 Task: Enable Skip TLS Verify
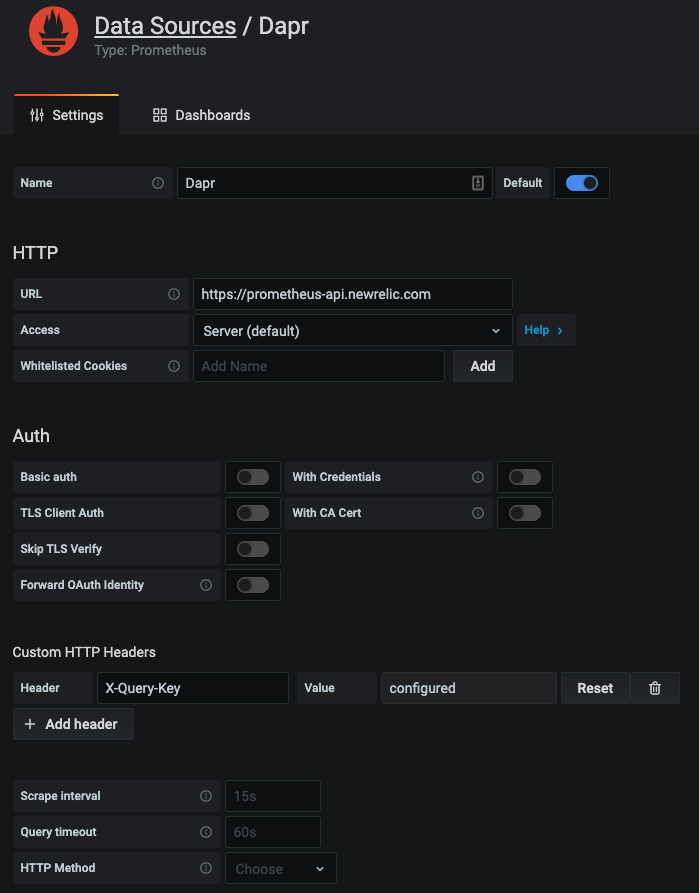pos(252,549)
